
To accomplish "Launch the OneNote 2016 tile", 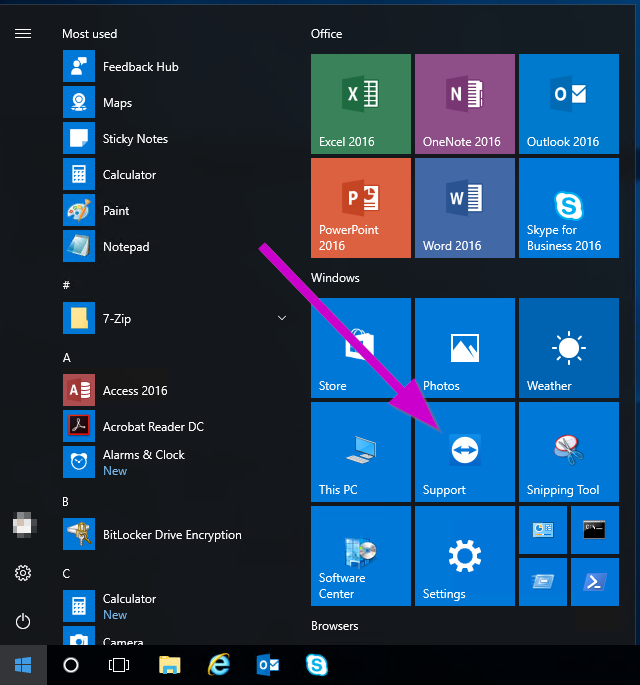I will coord(465,104).
